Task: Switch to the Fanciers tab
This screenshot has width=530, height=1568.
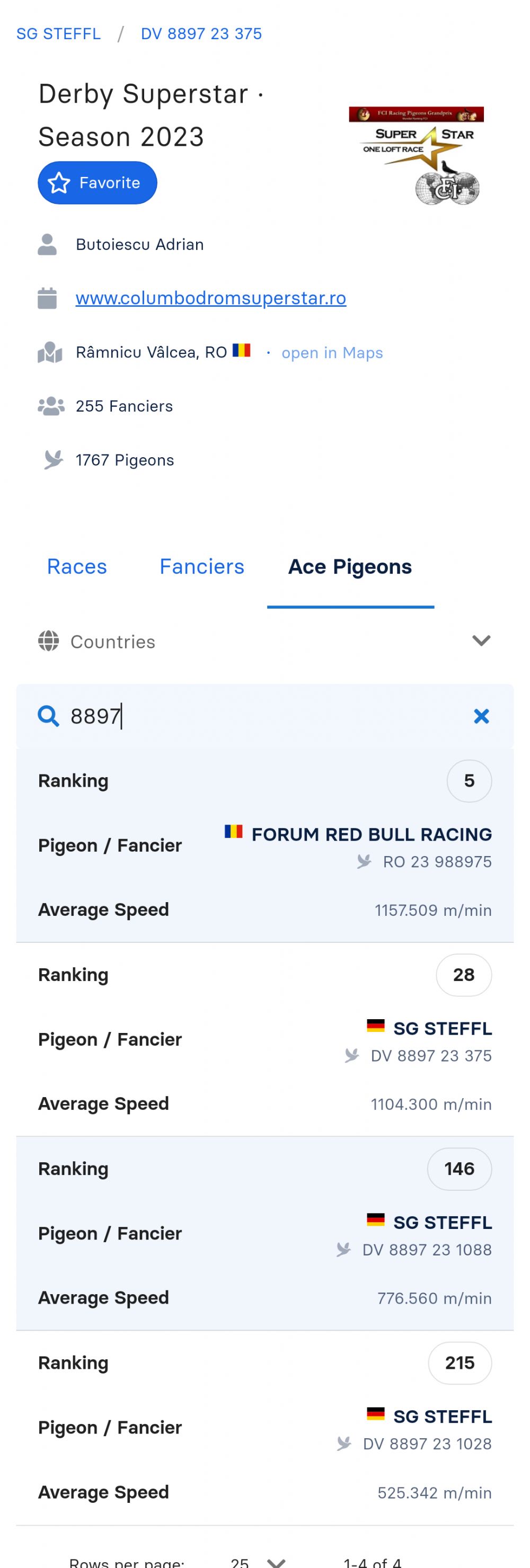Action: [201, 567]
